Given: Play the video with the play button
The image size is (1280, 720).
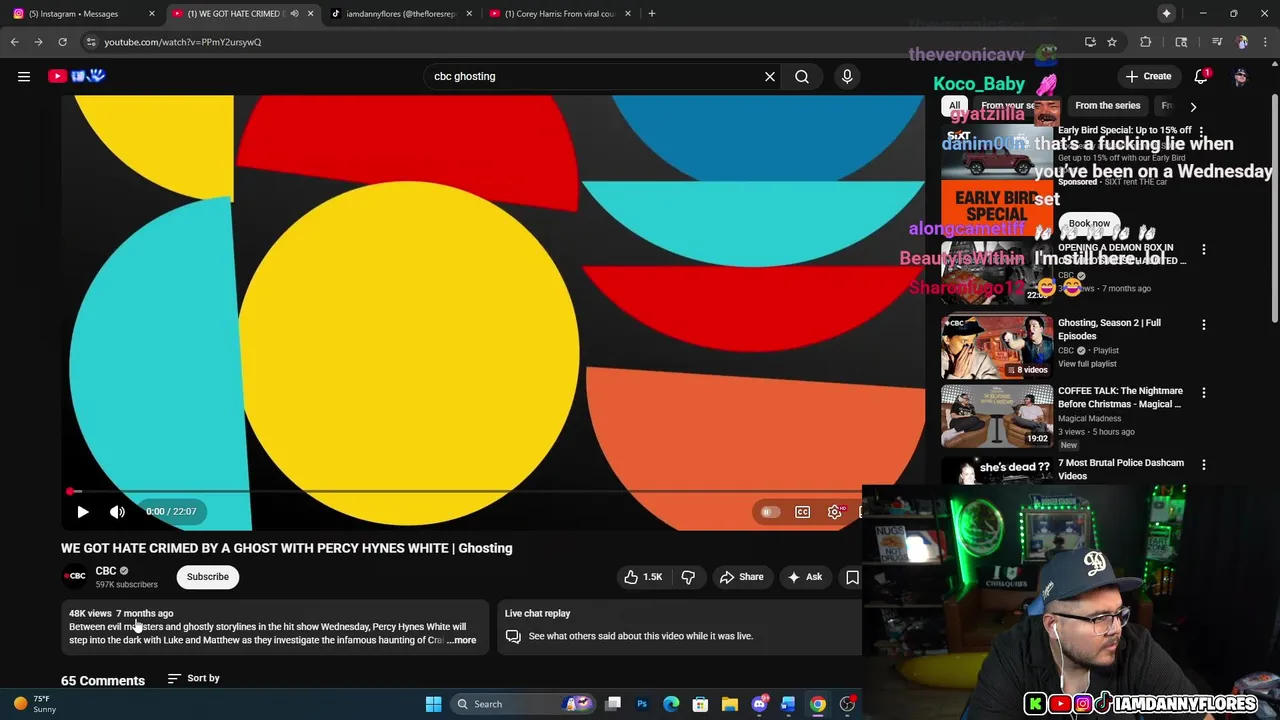Looking at the screenshot, I should click(83, 511).
